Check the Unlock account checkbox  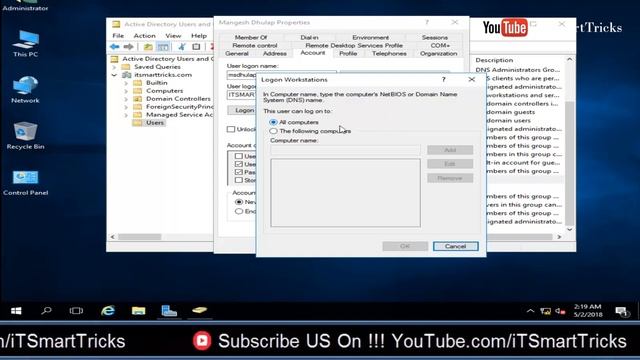click(231, 129)
